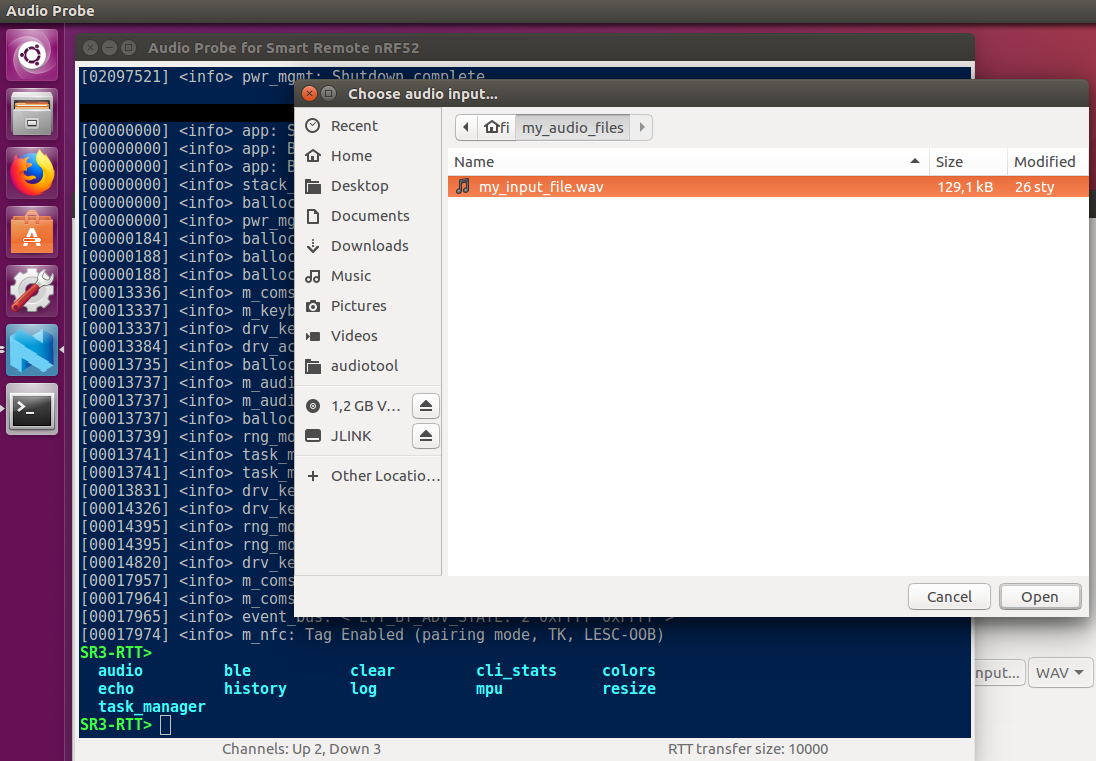Open the Ubuntu dash search icon
Image resolution: width=1096 pixels, height=761 pixels.
point(32,55)
